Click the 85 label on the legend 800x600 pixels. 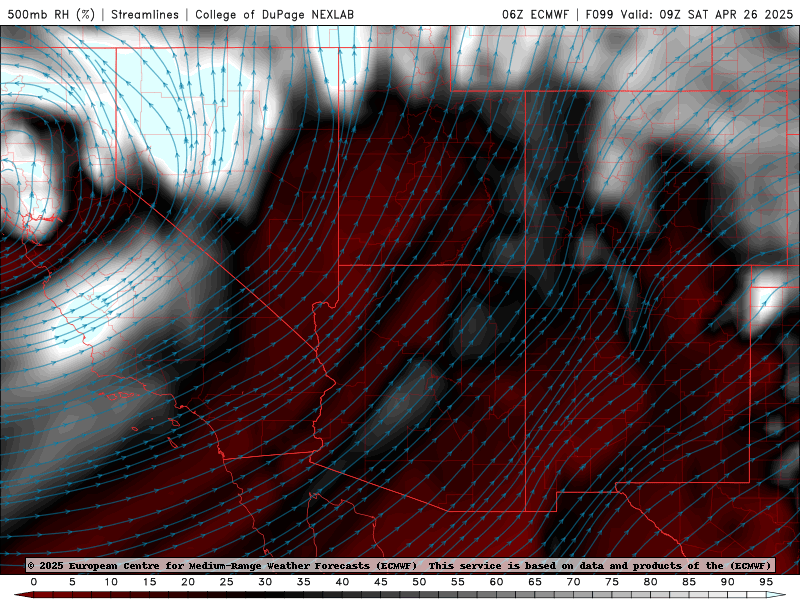(x=689, y=582)
